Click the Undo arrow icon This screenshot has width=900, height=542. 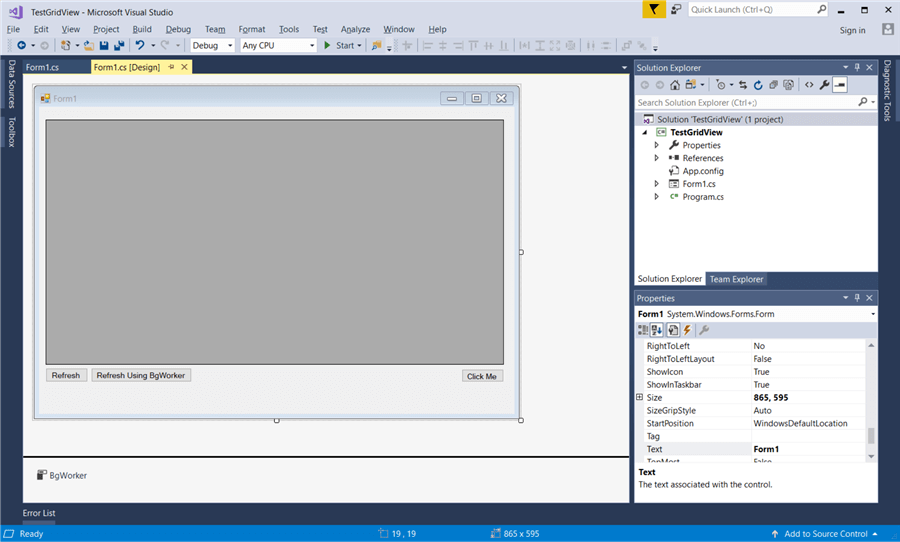[139, 45]
